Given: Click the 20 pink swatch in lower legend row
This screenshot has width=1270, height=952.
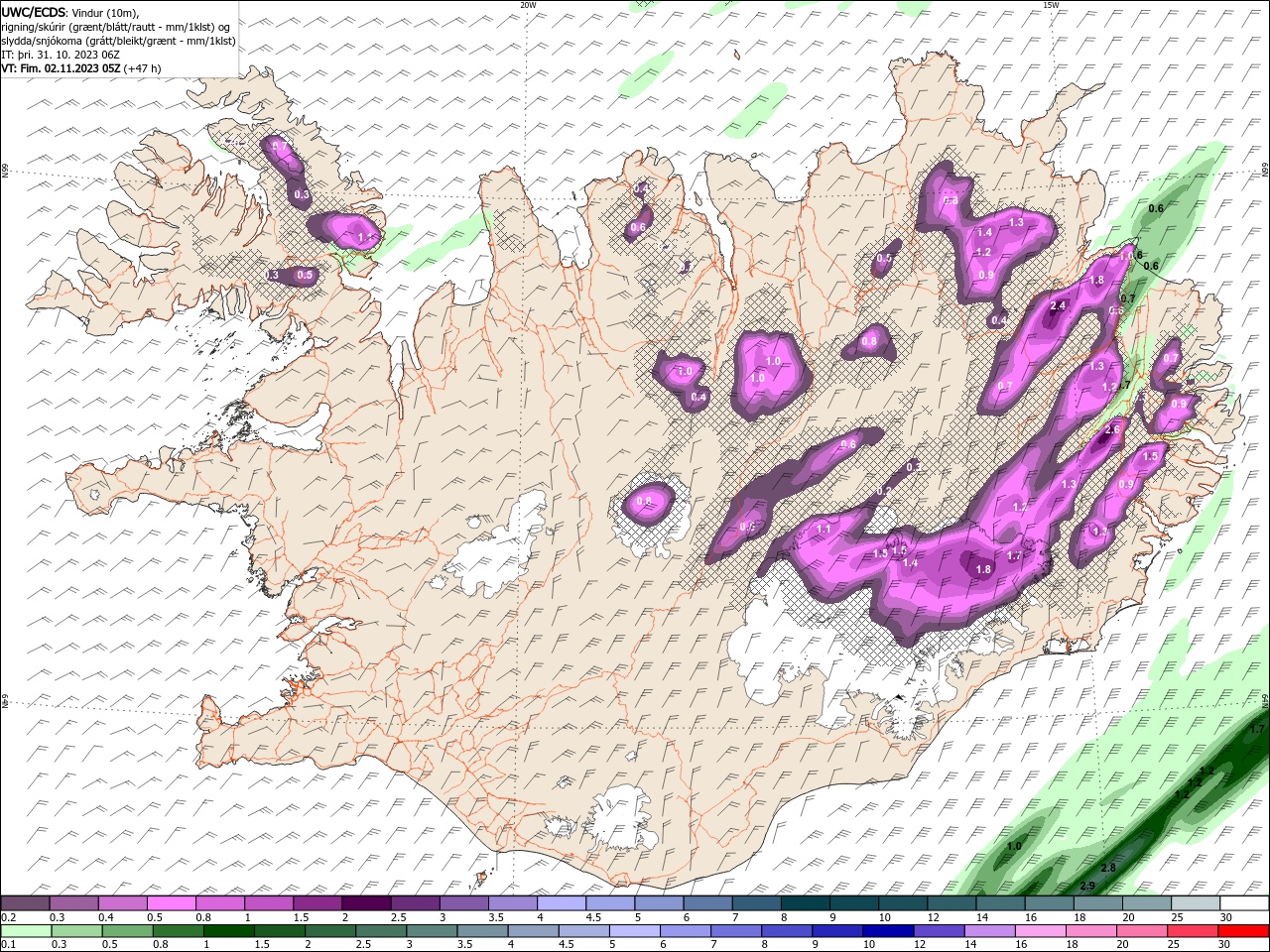Looking at the screenshot, I should 1141,931.
